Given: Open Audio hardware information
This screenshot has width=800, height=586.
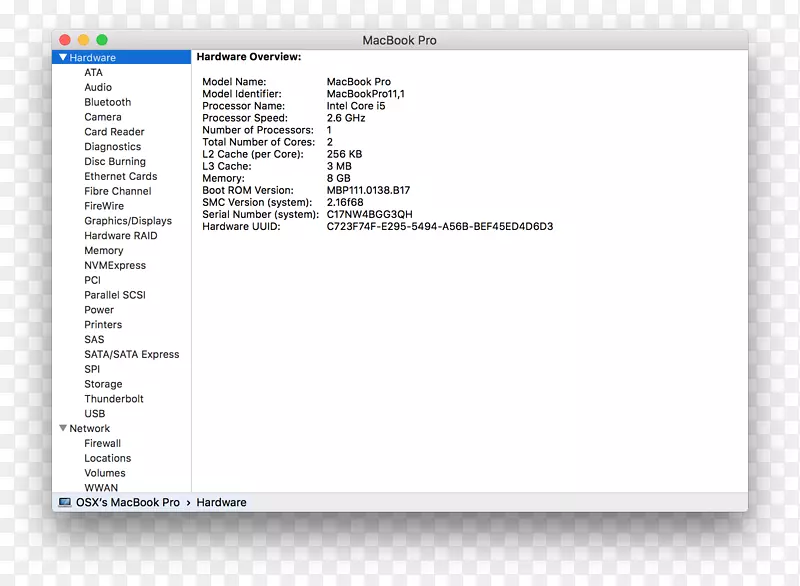Looking at the screenshot, I should pos(98,87).
